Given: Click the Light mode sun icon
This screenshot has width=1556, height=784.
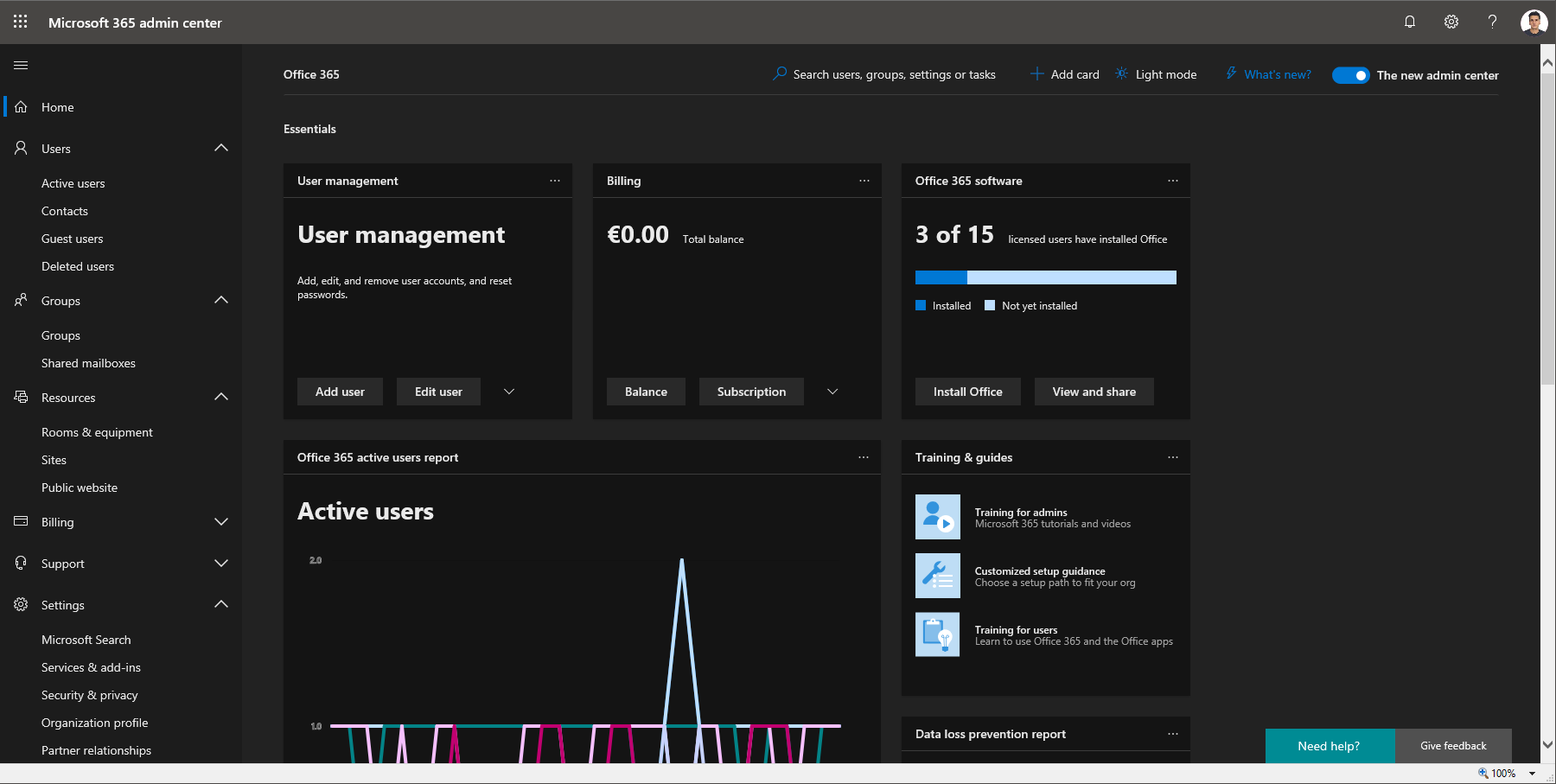Looking at the screenshot, I should (x=1121, y=73).
